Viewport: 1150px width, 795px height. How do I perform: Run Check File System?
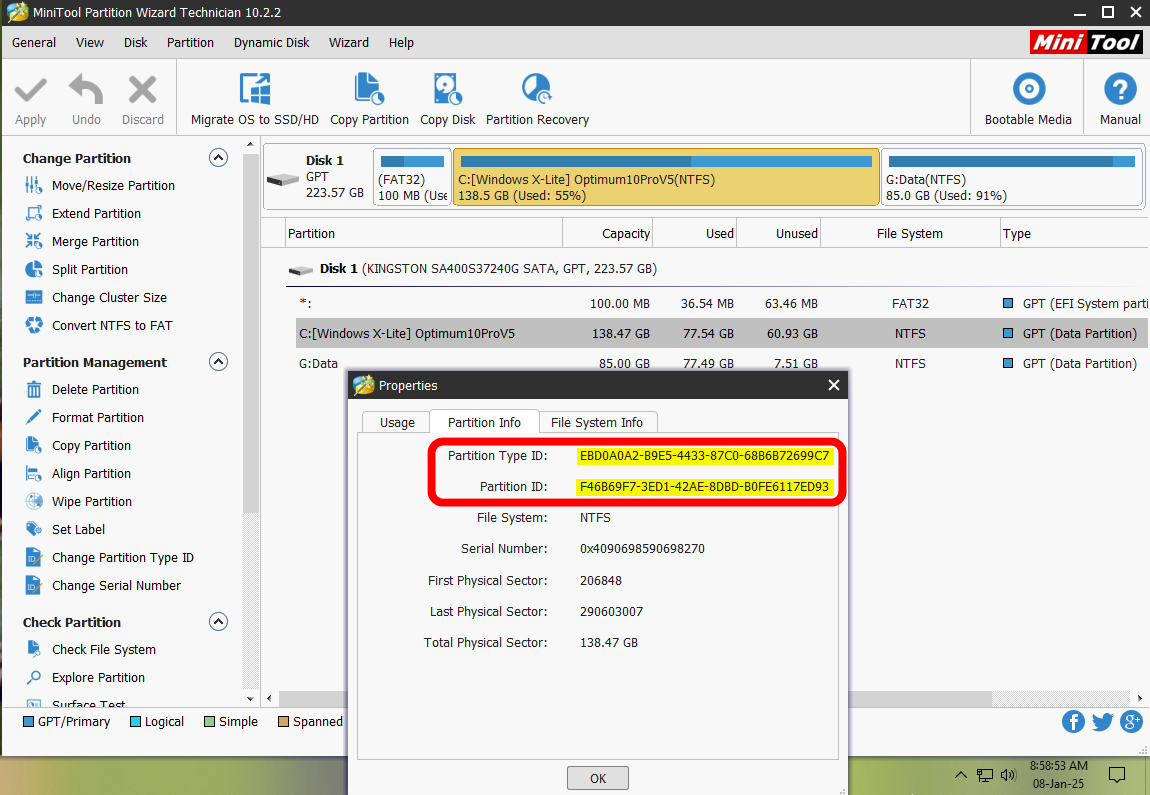click(103, 649)
